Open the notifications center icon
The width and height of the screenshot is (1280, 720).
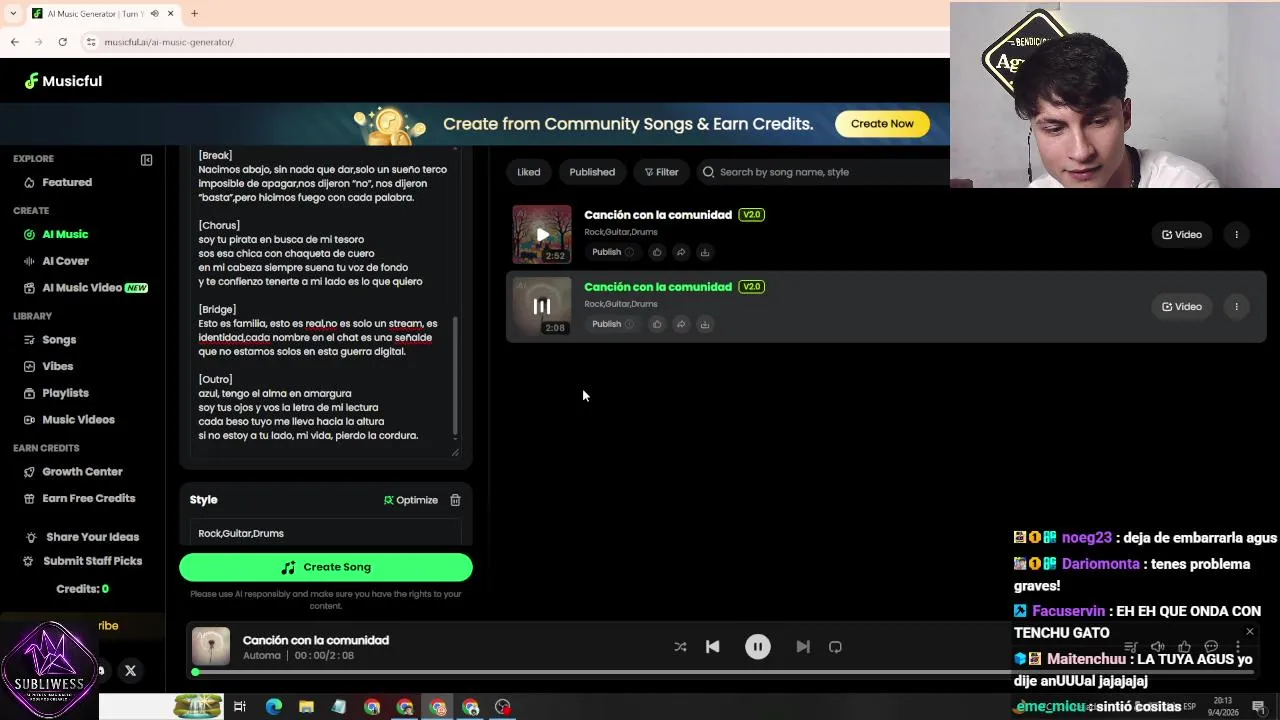(x=1258, y=707)
